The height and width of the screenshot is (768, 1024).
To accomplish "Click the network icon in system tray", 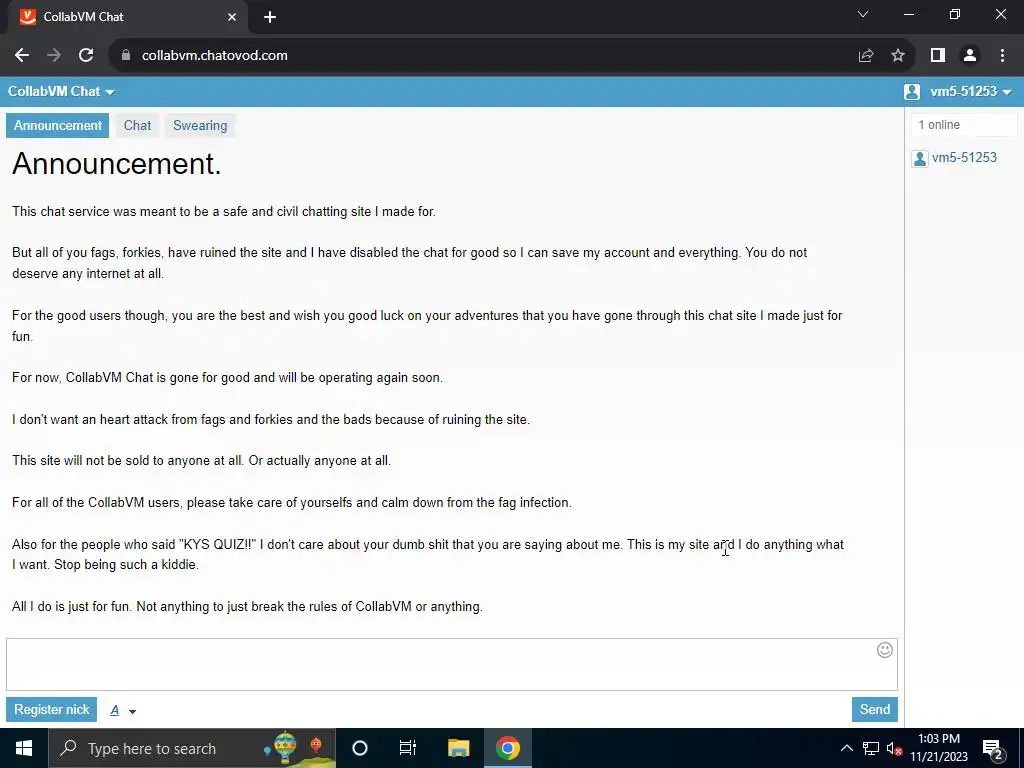I will (871, 748).
